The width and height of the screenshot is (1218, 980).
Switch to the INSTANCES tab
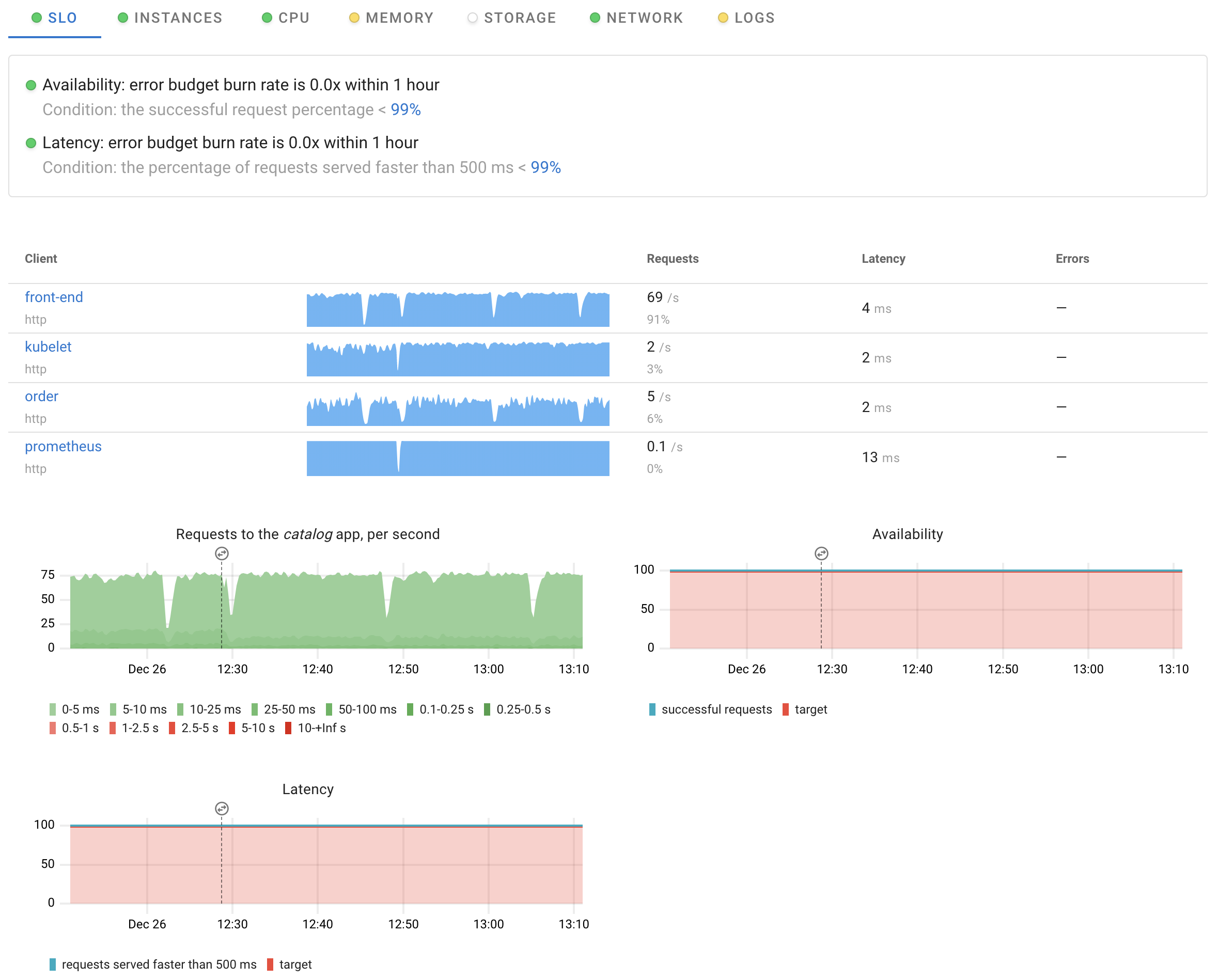170,18
